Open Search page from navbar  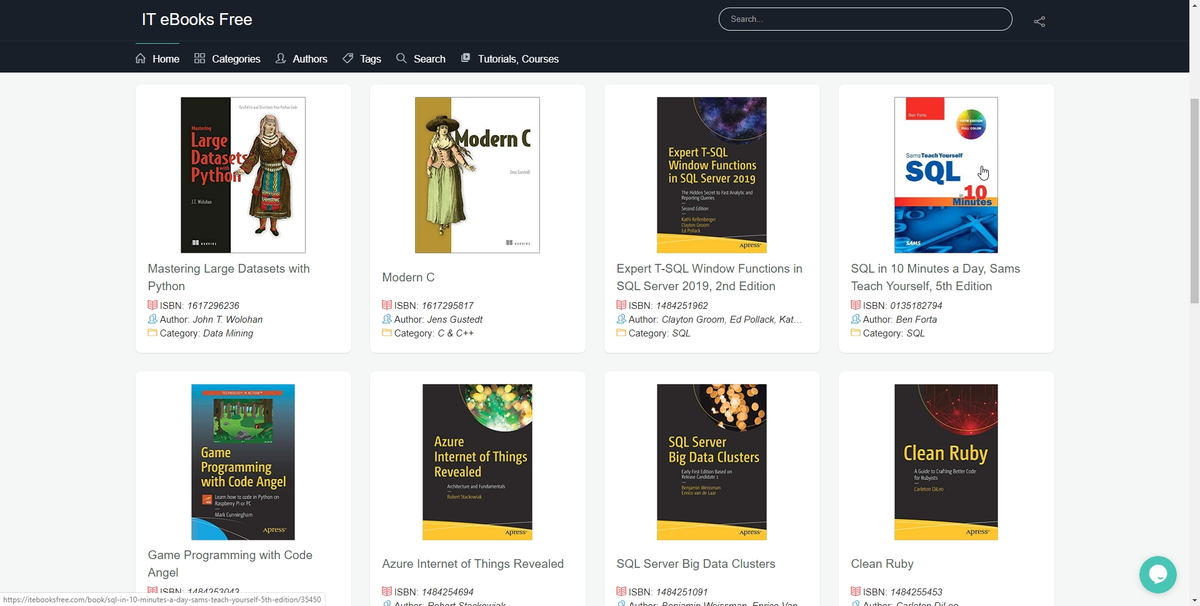coord(420,58)
